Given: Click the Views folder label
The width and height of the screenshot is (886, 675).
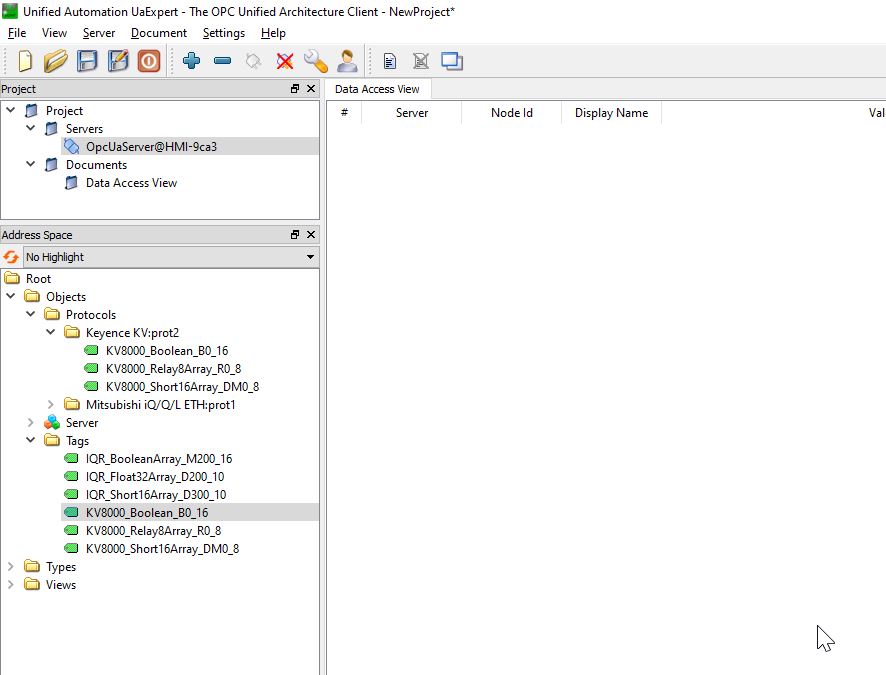Looking at the screenshot, I should coord(61,585).
